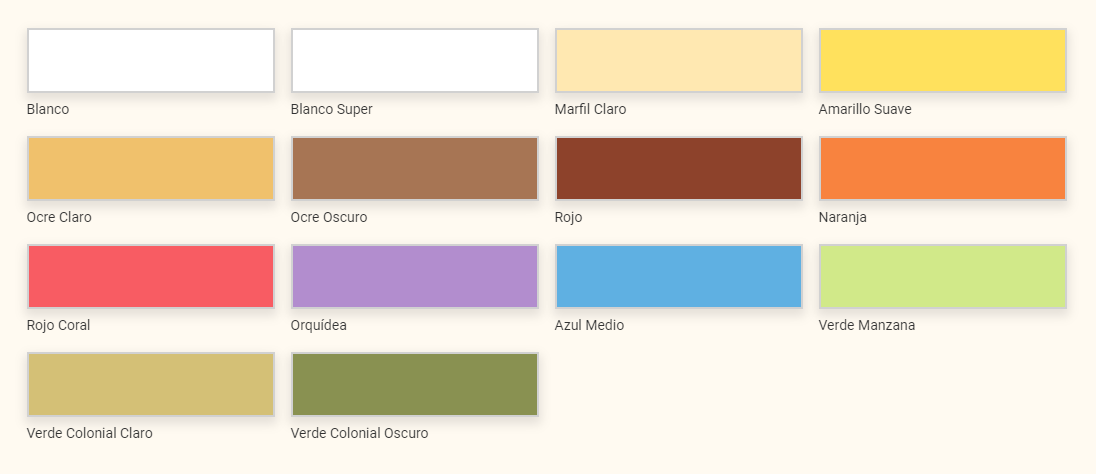The image size is (1096, 474).
Task: Click the Azul Medio blue swatch
Action: tap(679, 276)
